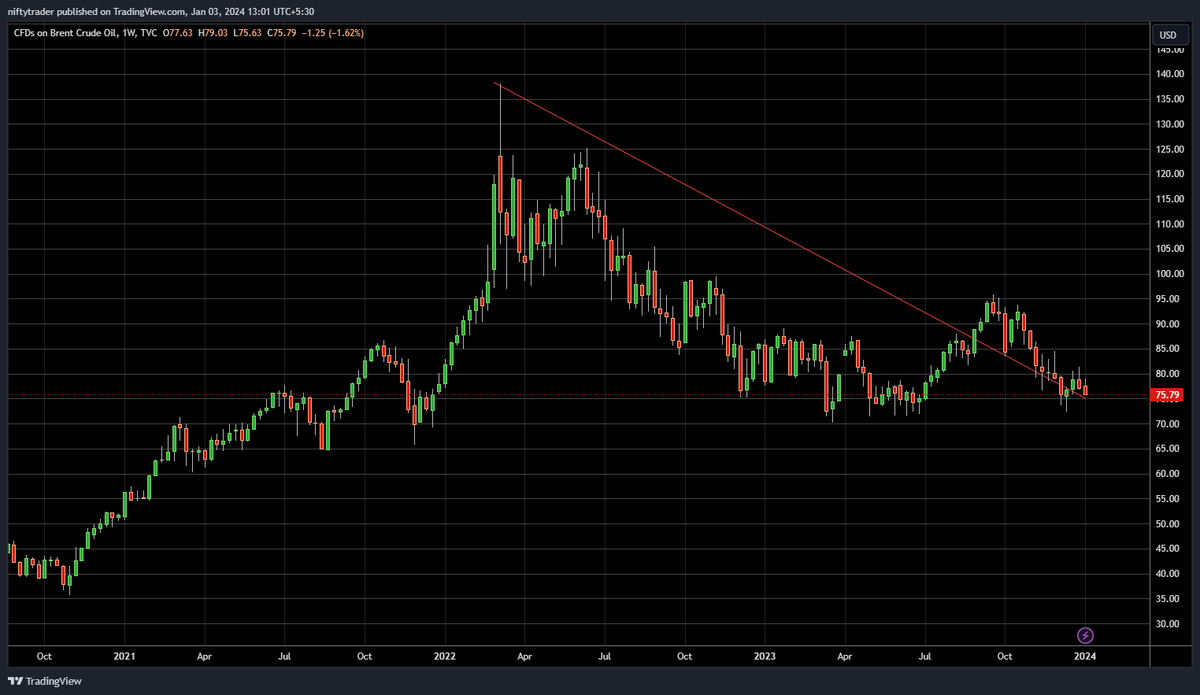
Task: Click the 125.00 price axis label
Action: [x=1168, y=149]
